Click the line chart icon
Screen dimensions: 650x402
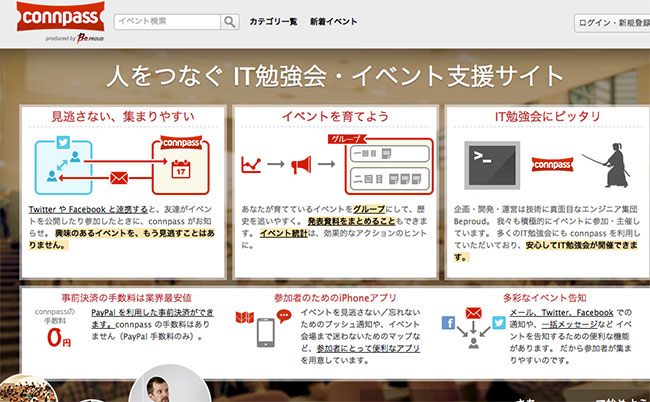point(251,165)
